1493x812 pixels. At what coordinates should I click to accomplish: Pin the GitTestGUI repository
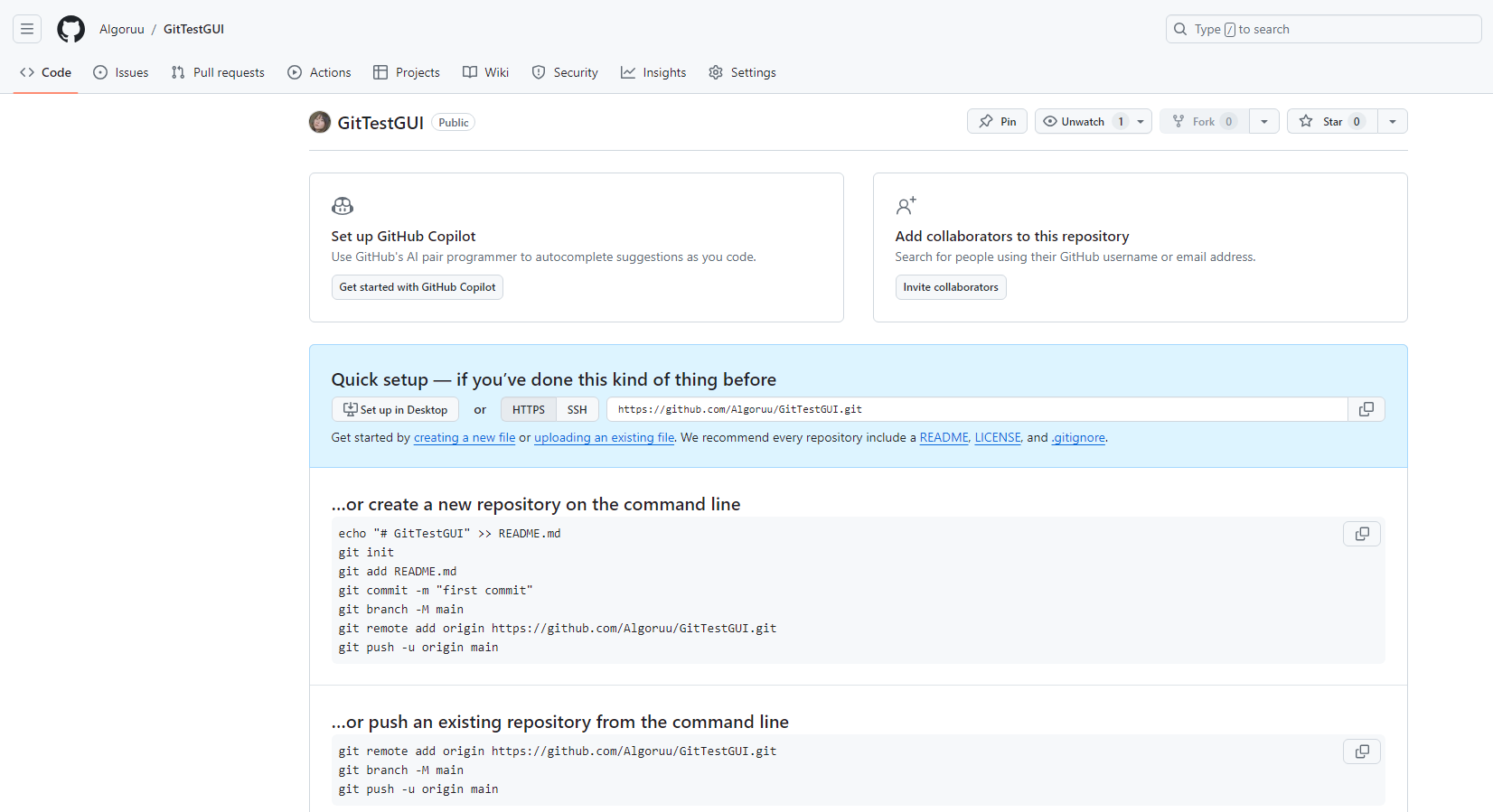click(x=997, y=121)
